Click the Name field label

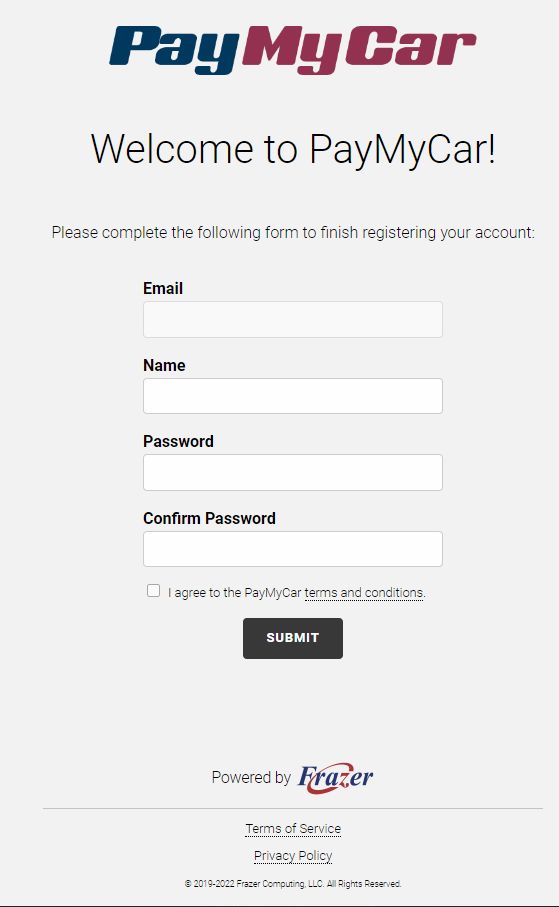[x=164, y=365]
